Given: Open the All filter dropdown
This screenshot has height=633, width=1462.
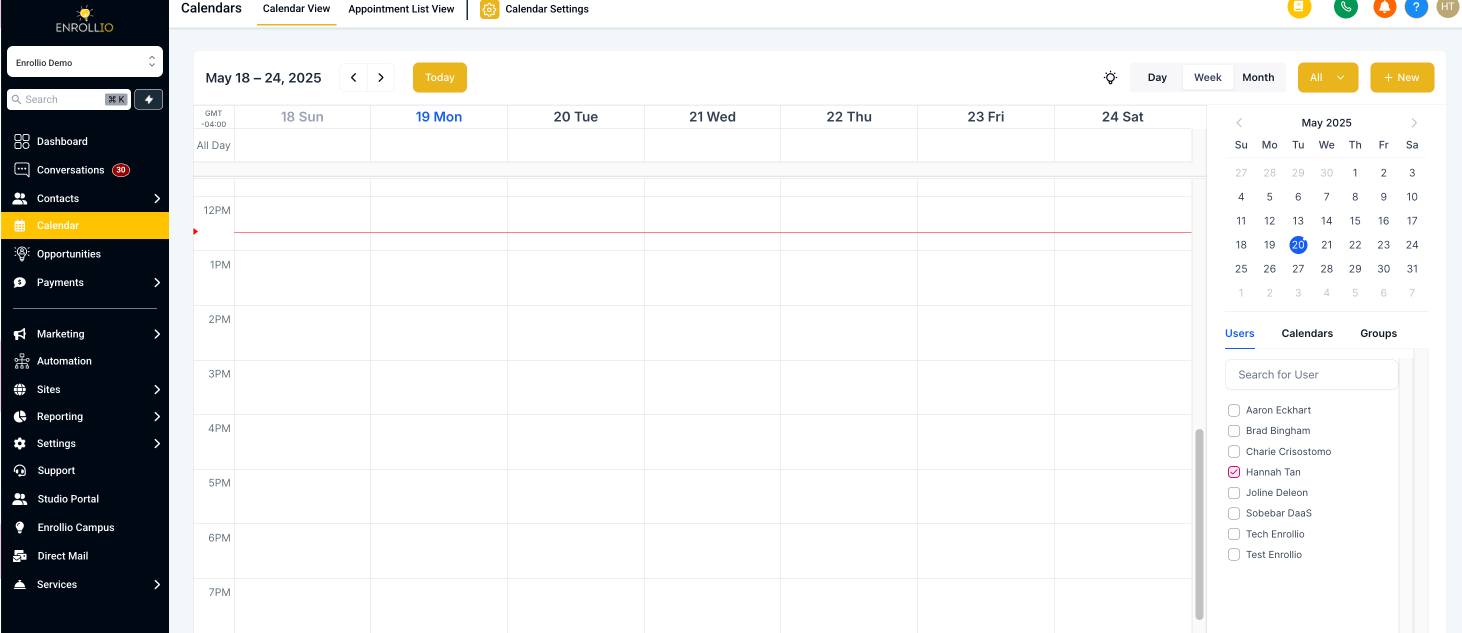Looking at the screenshot, I should tap(1328, 78).
